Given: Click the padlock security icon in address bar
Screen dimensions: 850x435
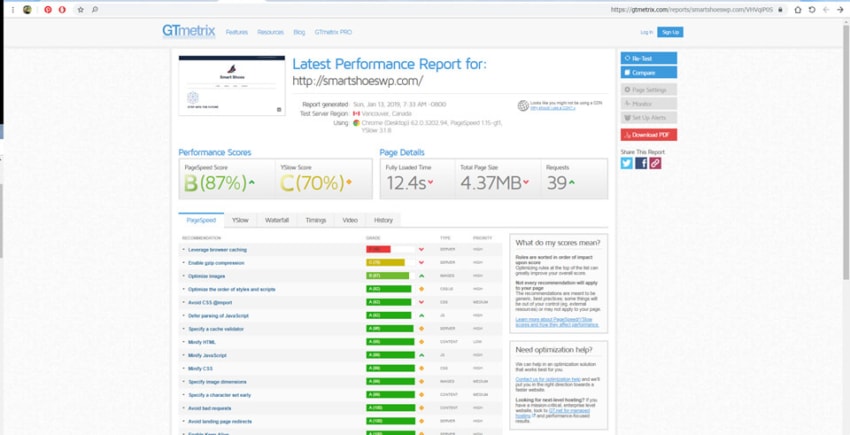Looking at the screenshot, I should [x=780, y=9].
